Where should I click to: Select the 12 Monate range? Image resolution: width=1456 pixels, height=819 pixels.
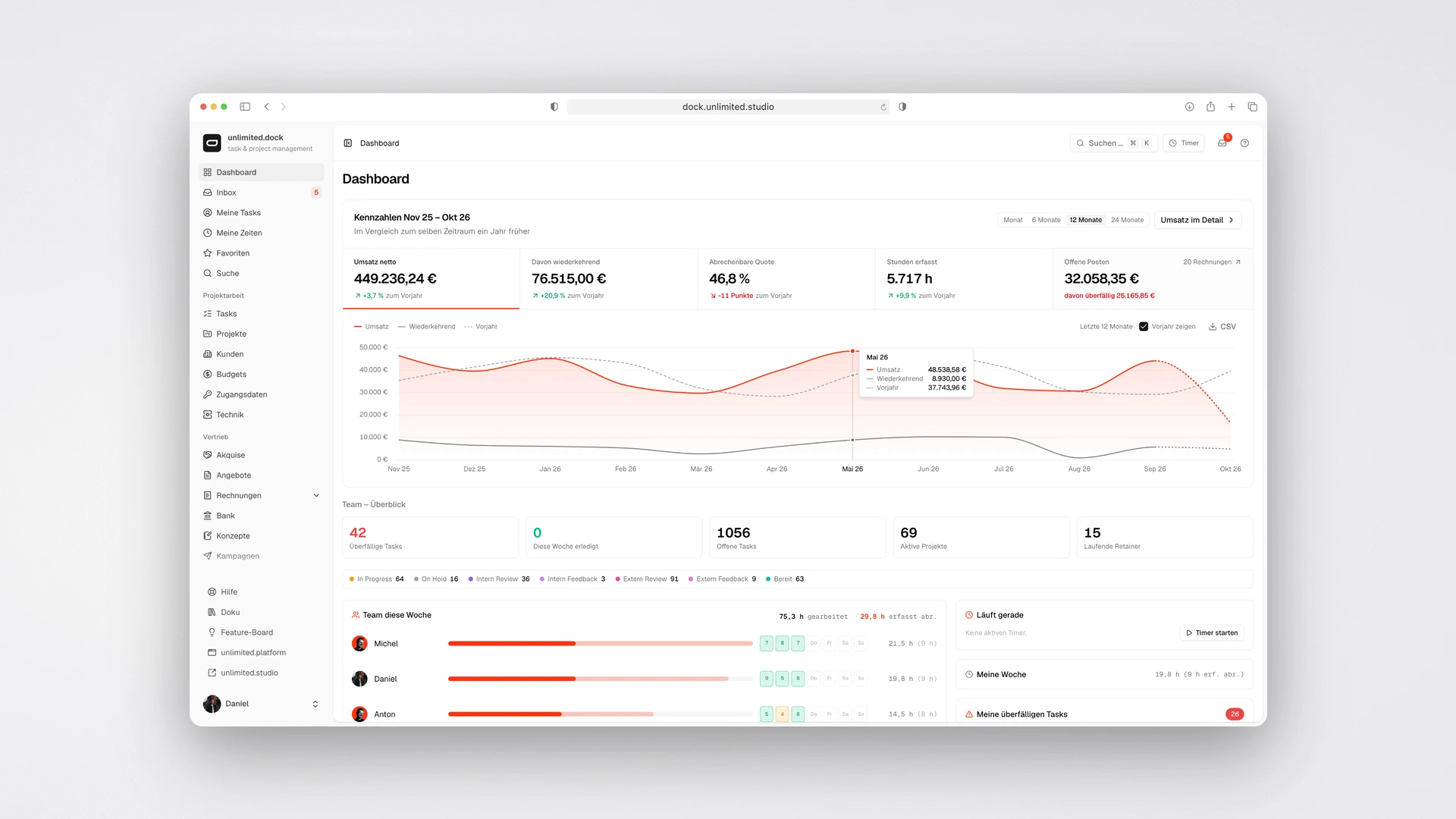tap(1085, 220)
